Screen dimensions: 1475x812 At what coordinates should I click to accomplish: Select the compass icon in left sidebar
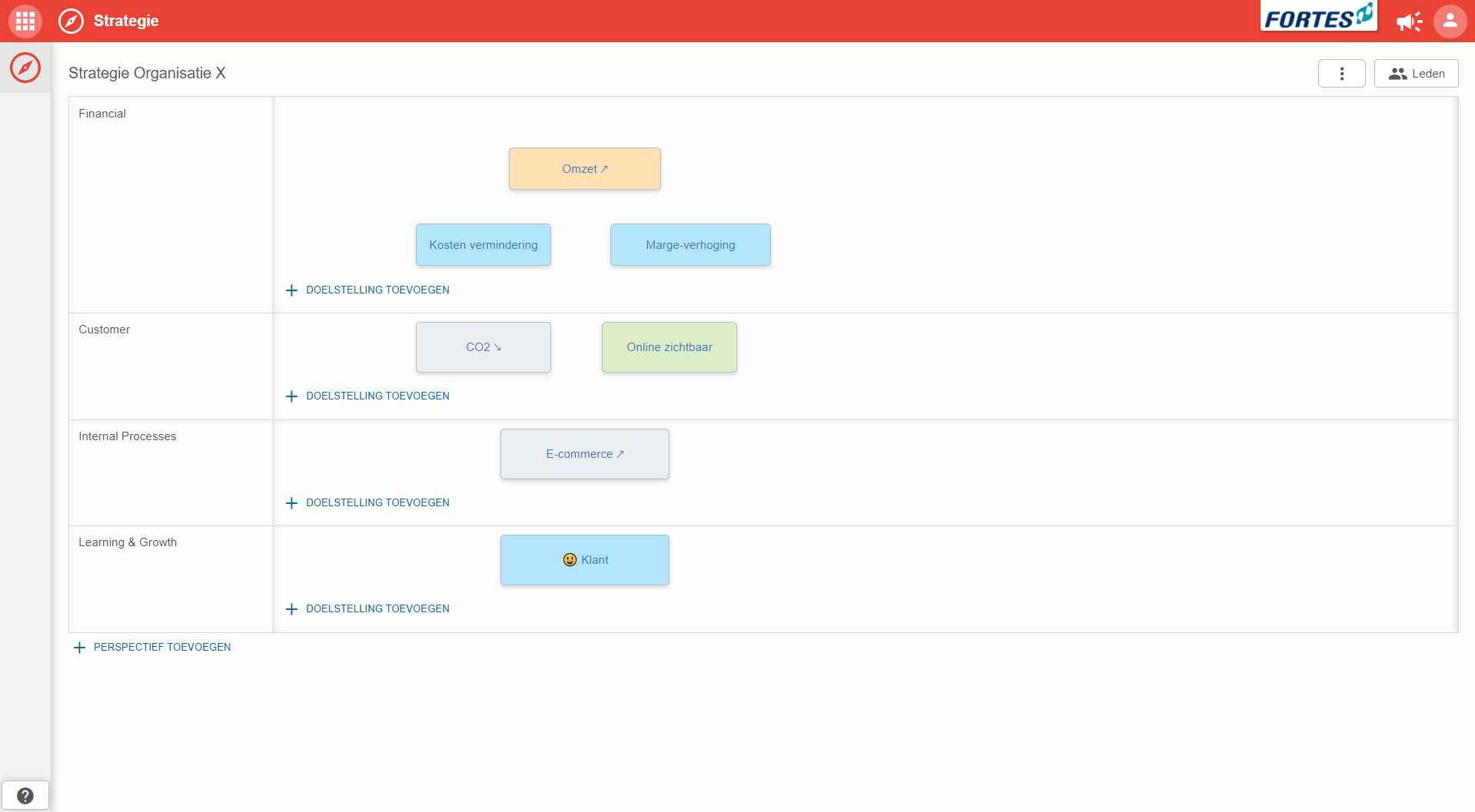pos(25,68)
